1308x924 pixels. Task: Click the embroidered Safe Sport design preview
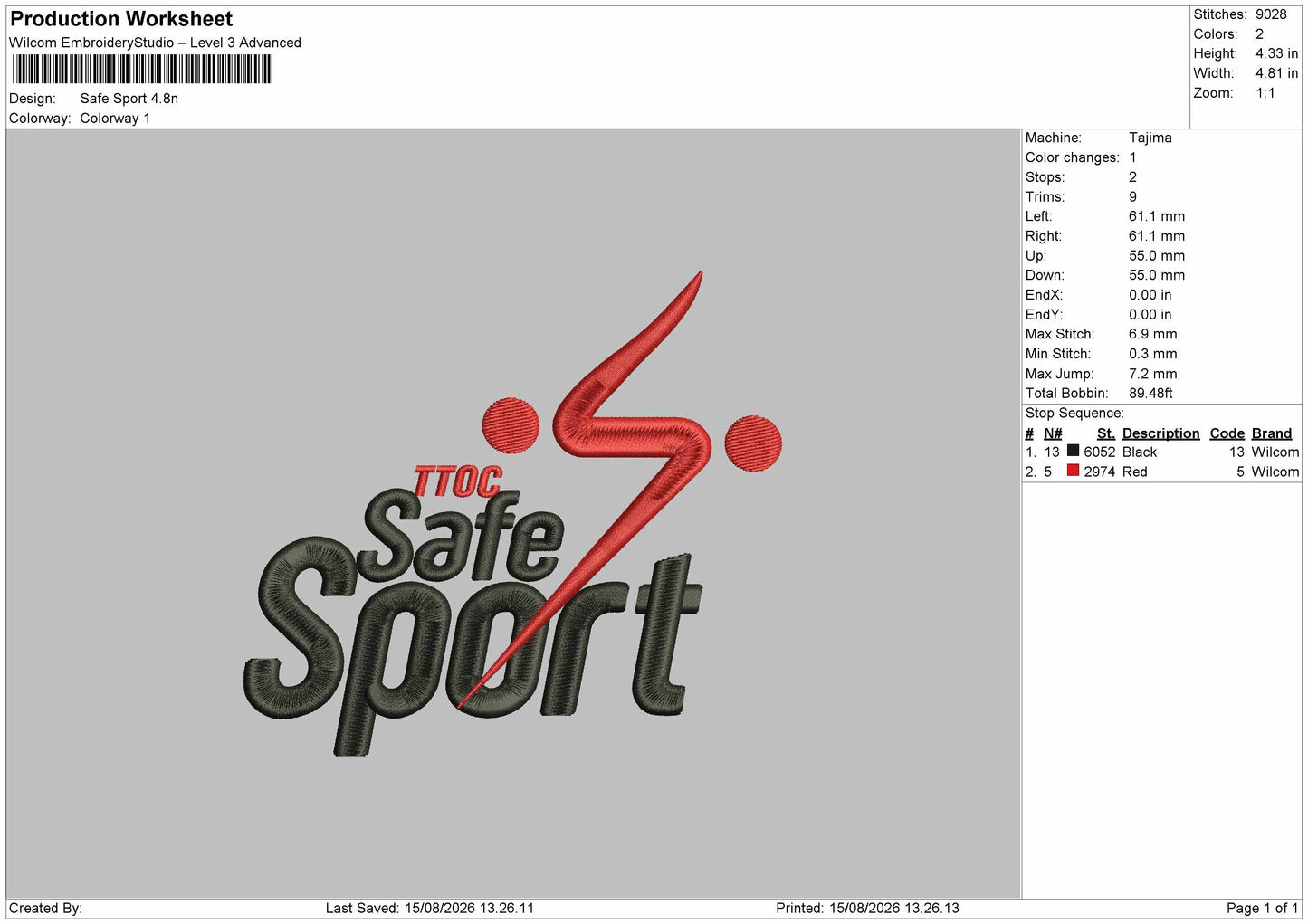click(x=513, y=513)
